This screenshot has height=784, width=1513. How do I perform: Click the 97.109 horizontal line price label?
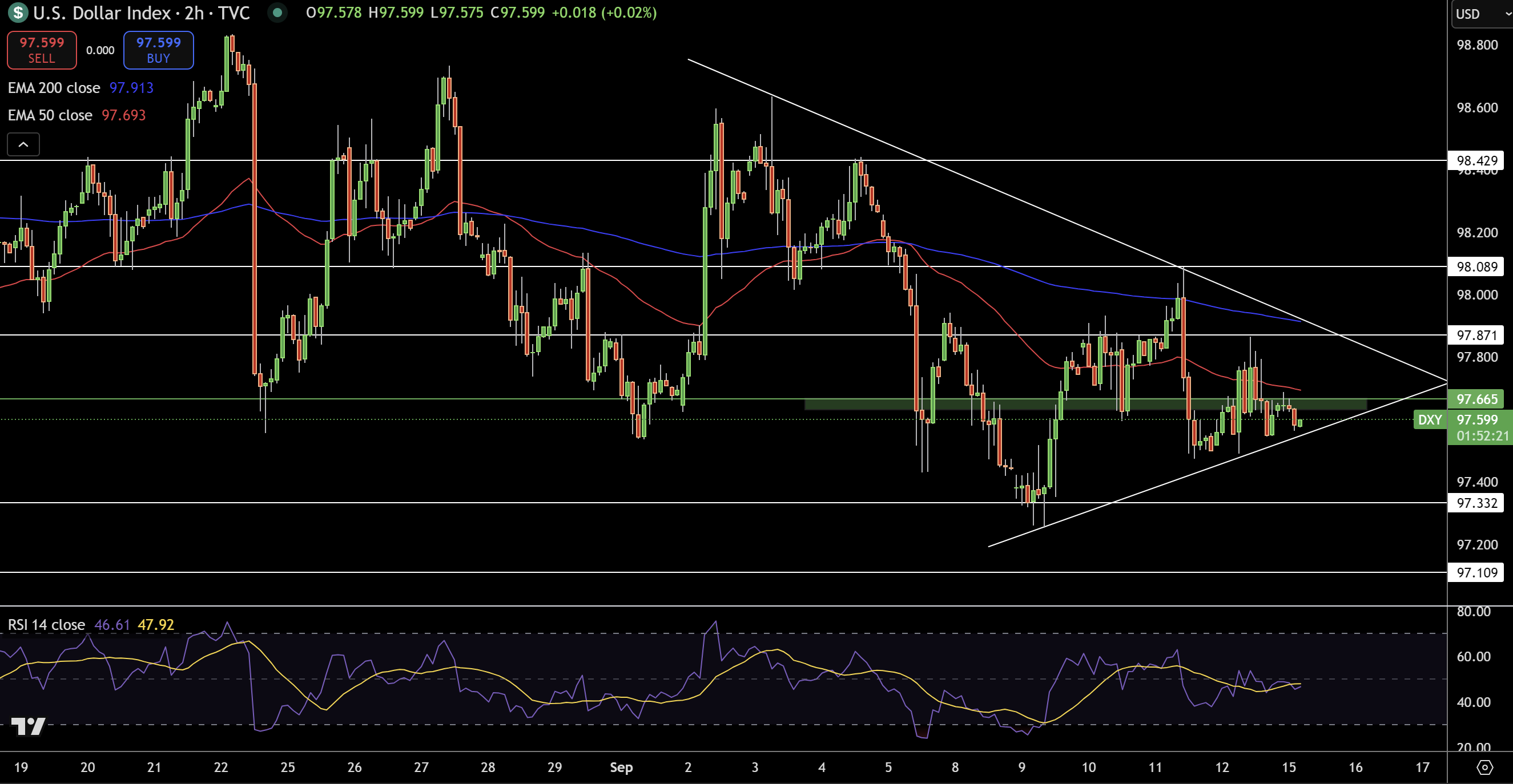(1476, 572)
